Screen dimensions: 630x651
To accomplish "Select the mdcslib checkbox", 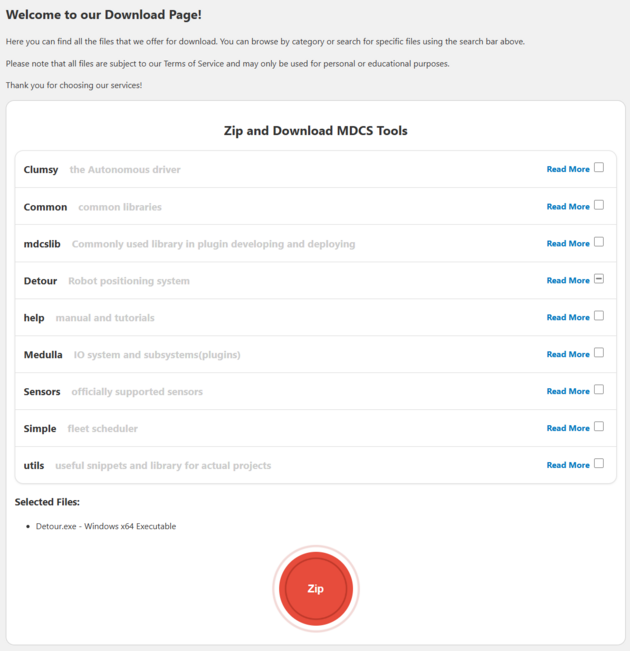I will coord(599,242).
